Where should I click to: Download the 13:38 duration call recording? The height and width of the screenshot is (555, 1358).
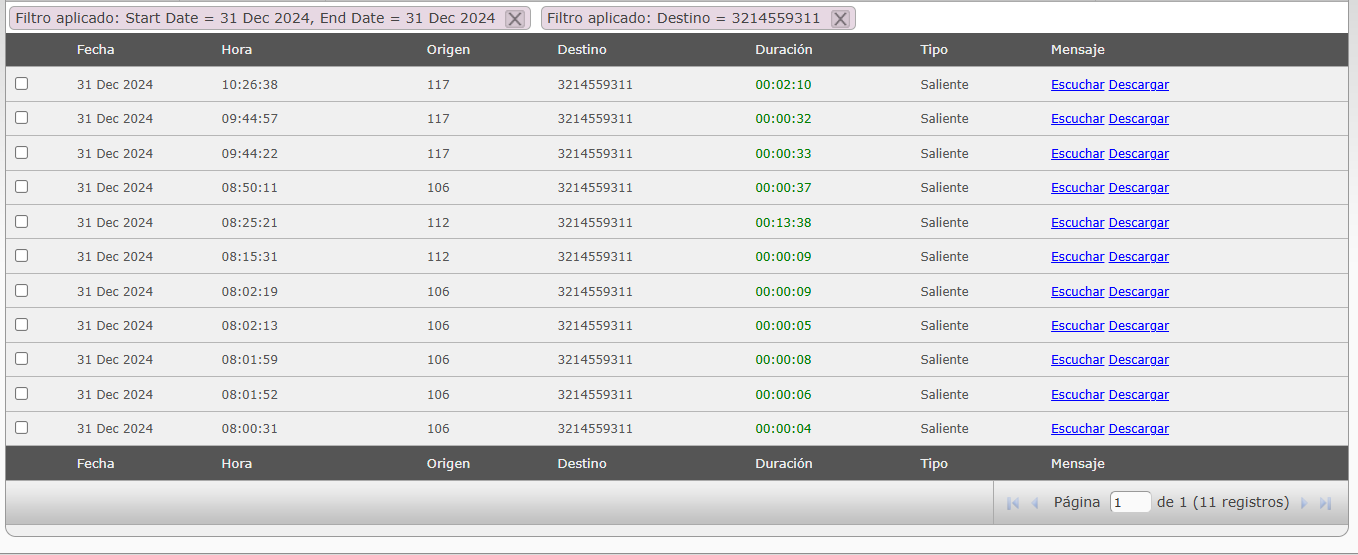1138,223
